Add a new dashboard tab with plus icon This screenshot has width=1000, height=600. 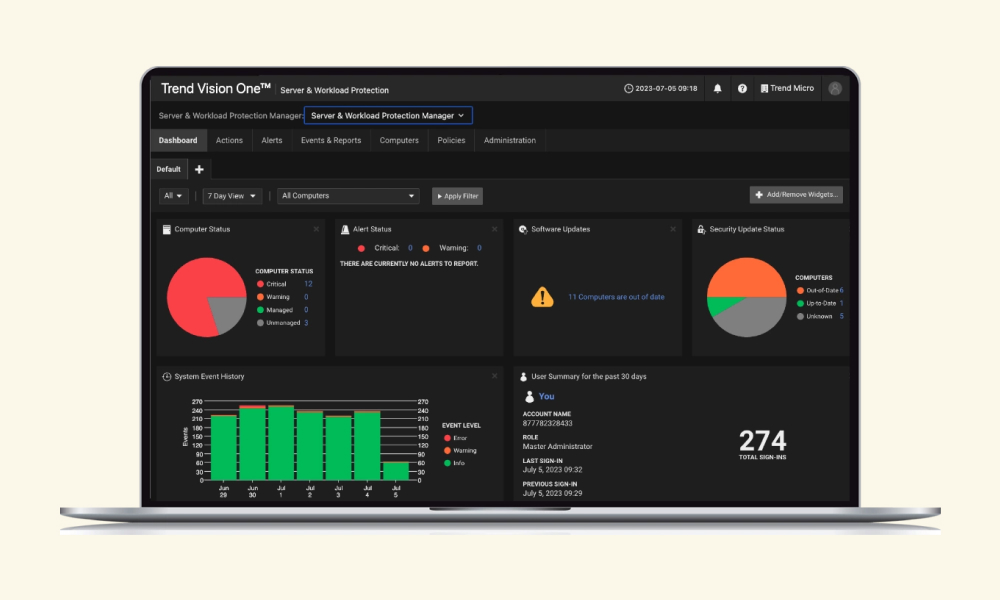199,169
